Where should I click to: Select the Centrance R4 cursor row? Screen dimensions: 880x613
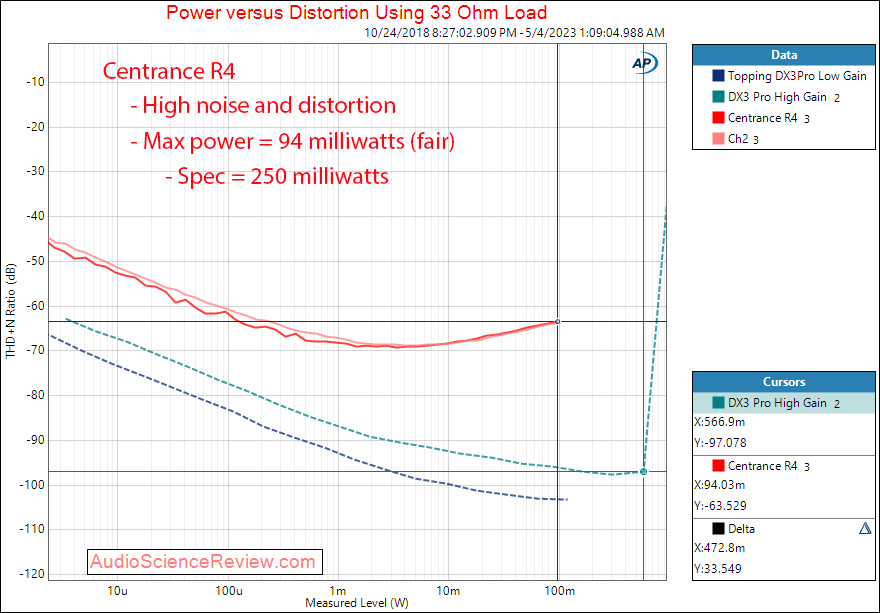tap(783, 465)
